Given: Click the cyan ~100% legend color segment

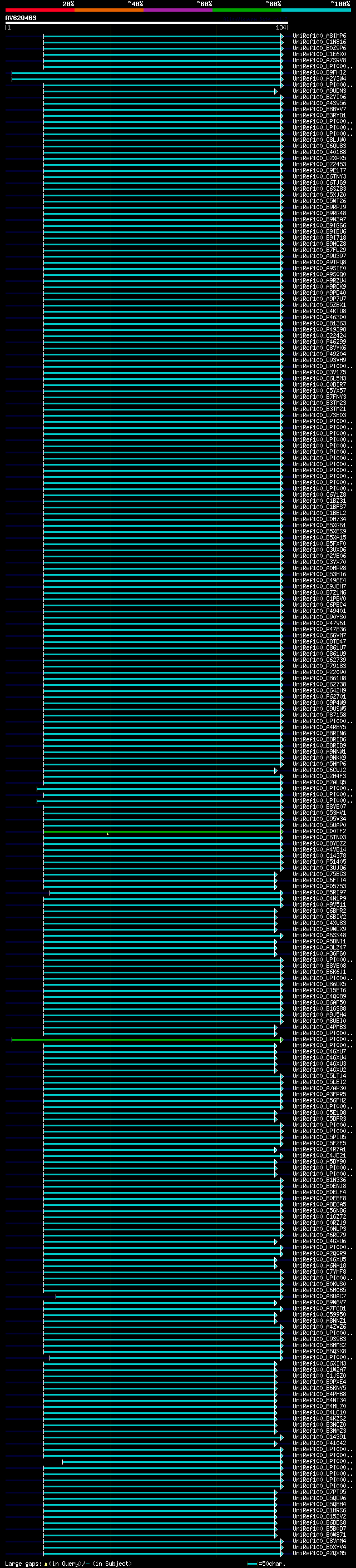Looking at the screenshot, I should tap(317, 10).
